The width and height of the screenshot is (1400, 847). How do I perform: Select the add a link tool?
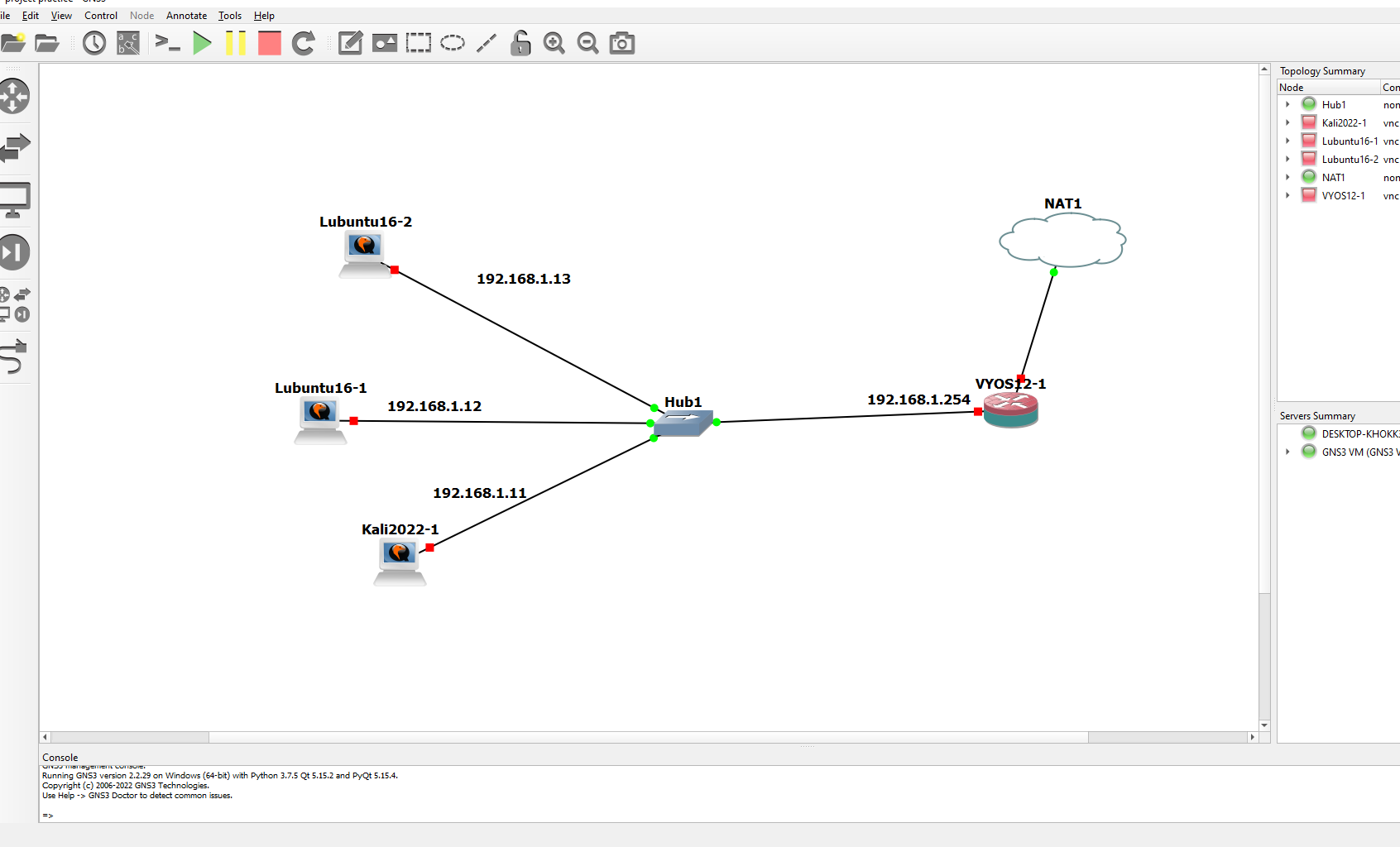(14, 357)
